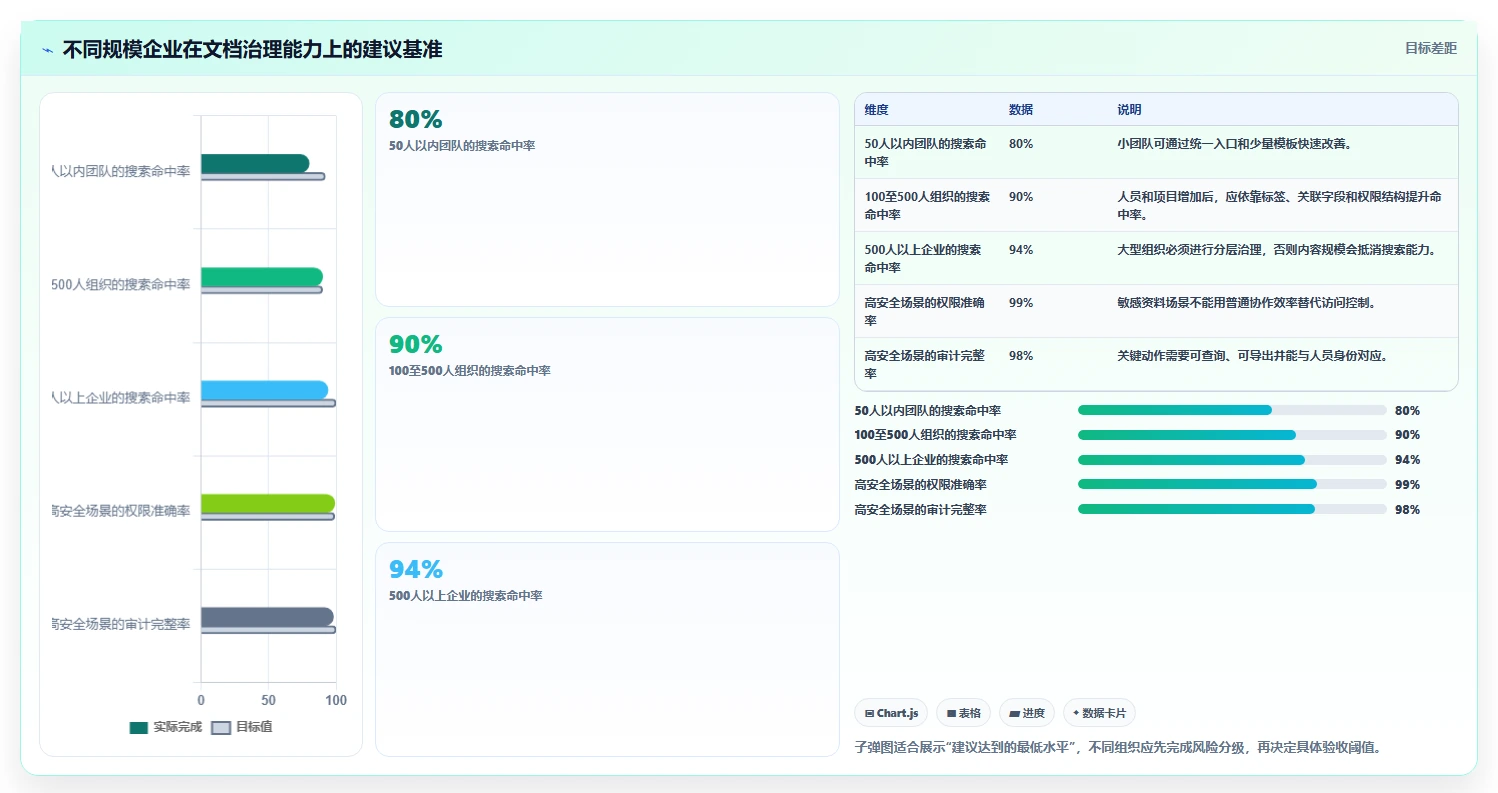
Task: Click the description 小团队可通过统一入口和少量模板快速改善
Action: [1234, 143]
